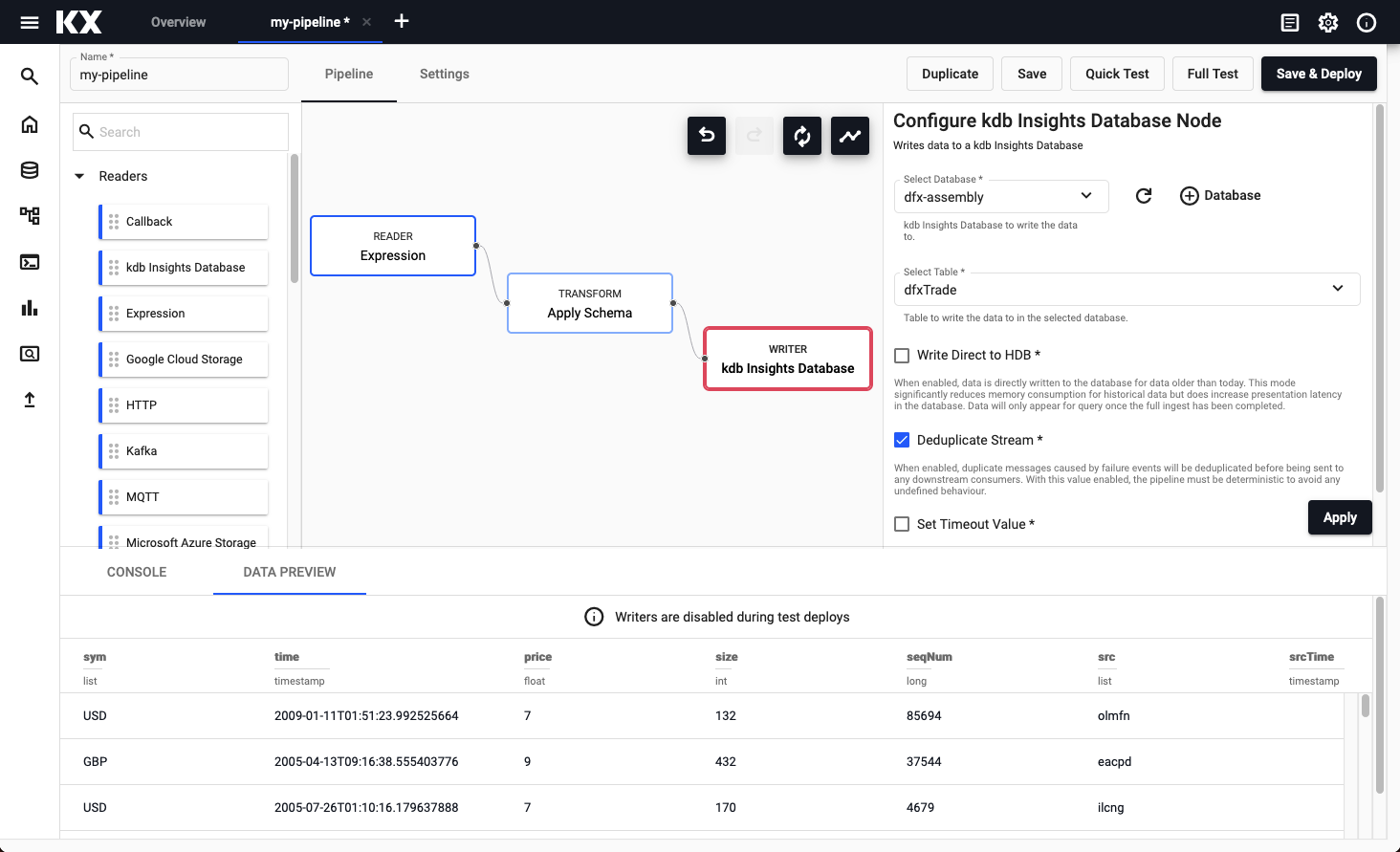Grab the MQTT node drag handle
This screenshot has height=852, width=1400.
[x=114, y=497]
